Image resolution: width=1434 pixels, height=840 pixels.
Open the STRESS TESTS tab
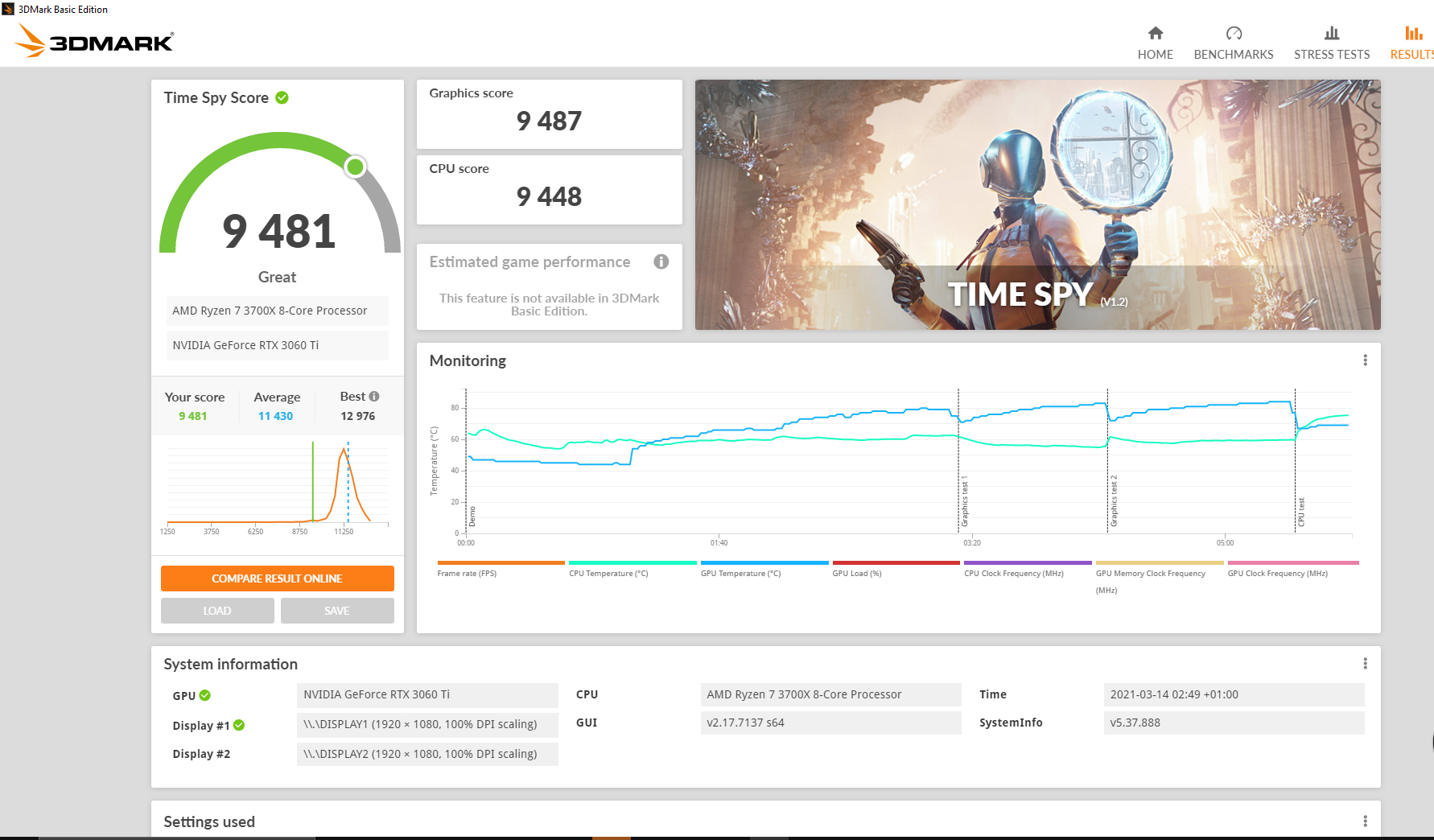point(1332,55)
